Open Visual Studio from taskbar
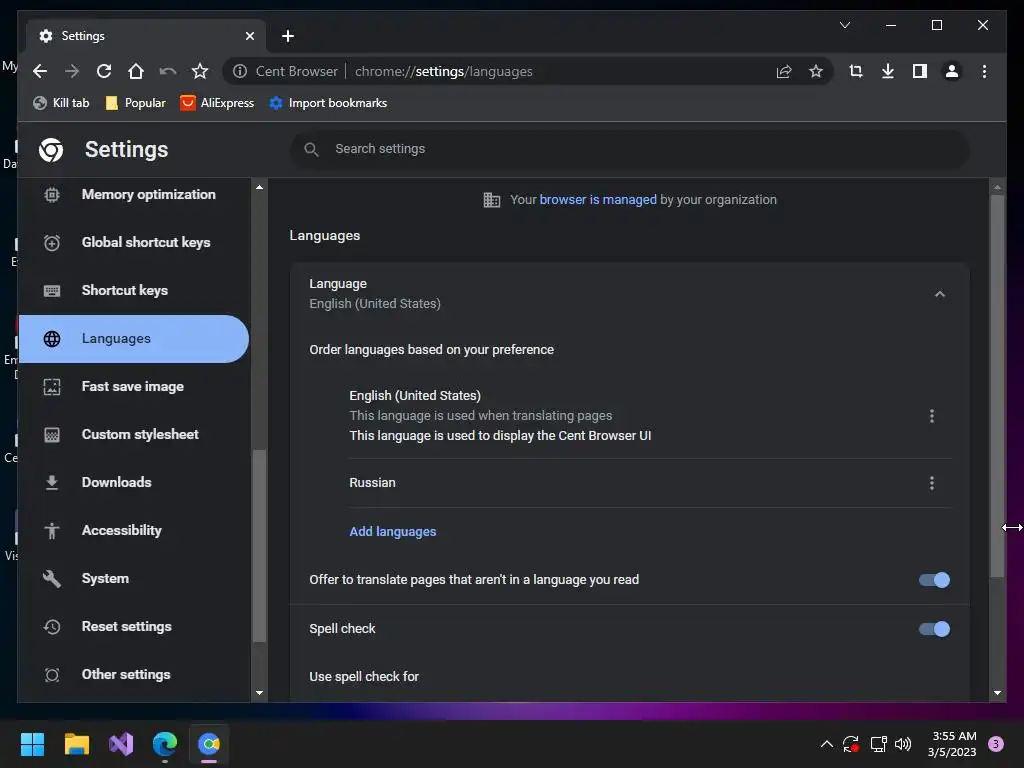The image size is (1024, 768). click(121, 744)
